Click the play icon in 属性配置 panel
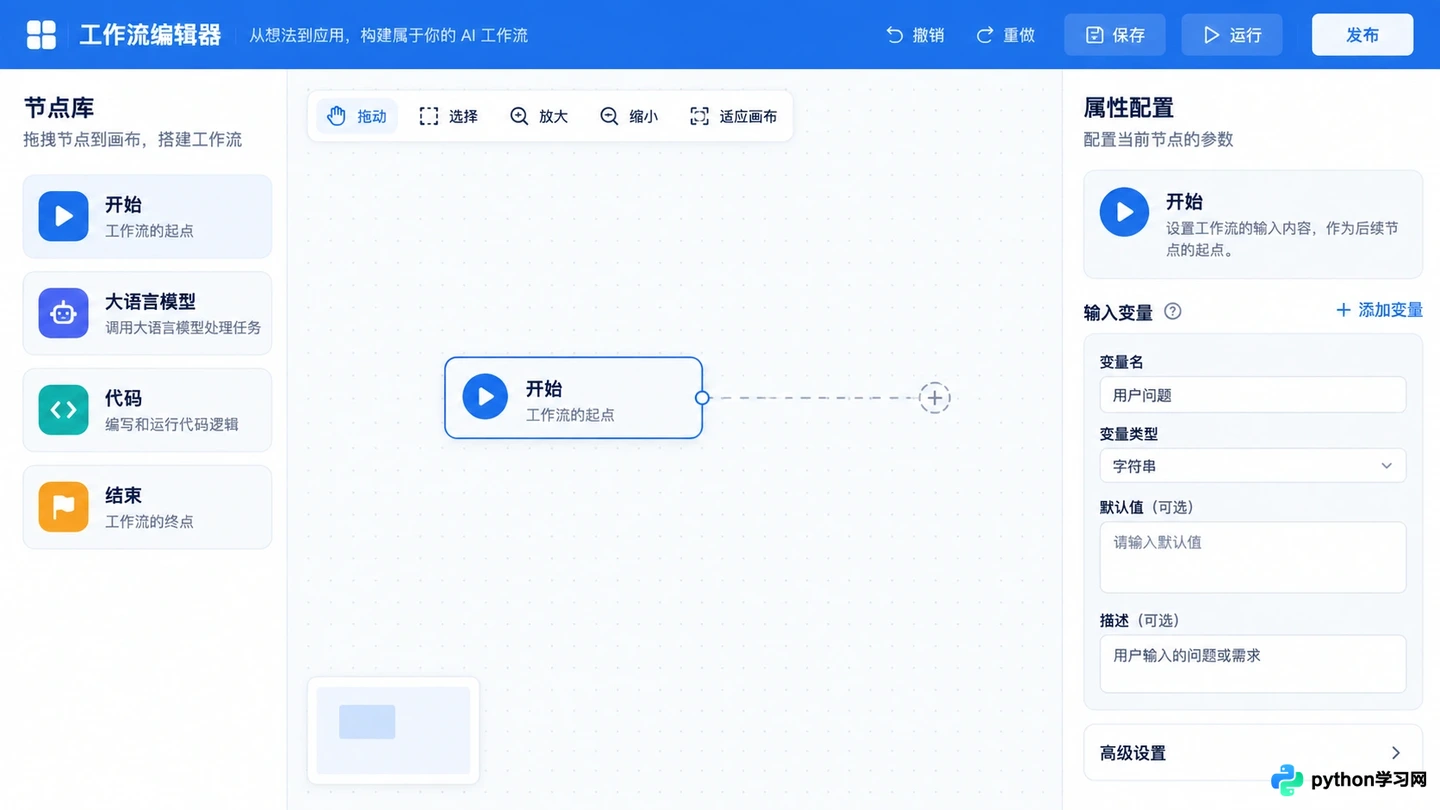This screenshot has width=1440, height=810. (1124, 212)
